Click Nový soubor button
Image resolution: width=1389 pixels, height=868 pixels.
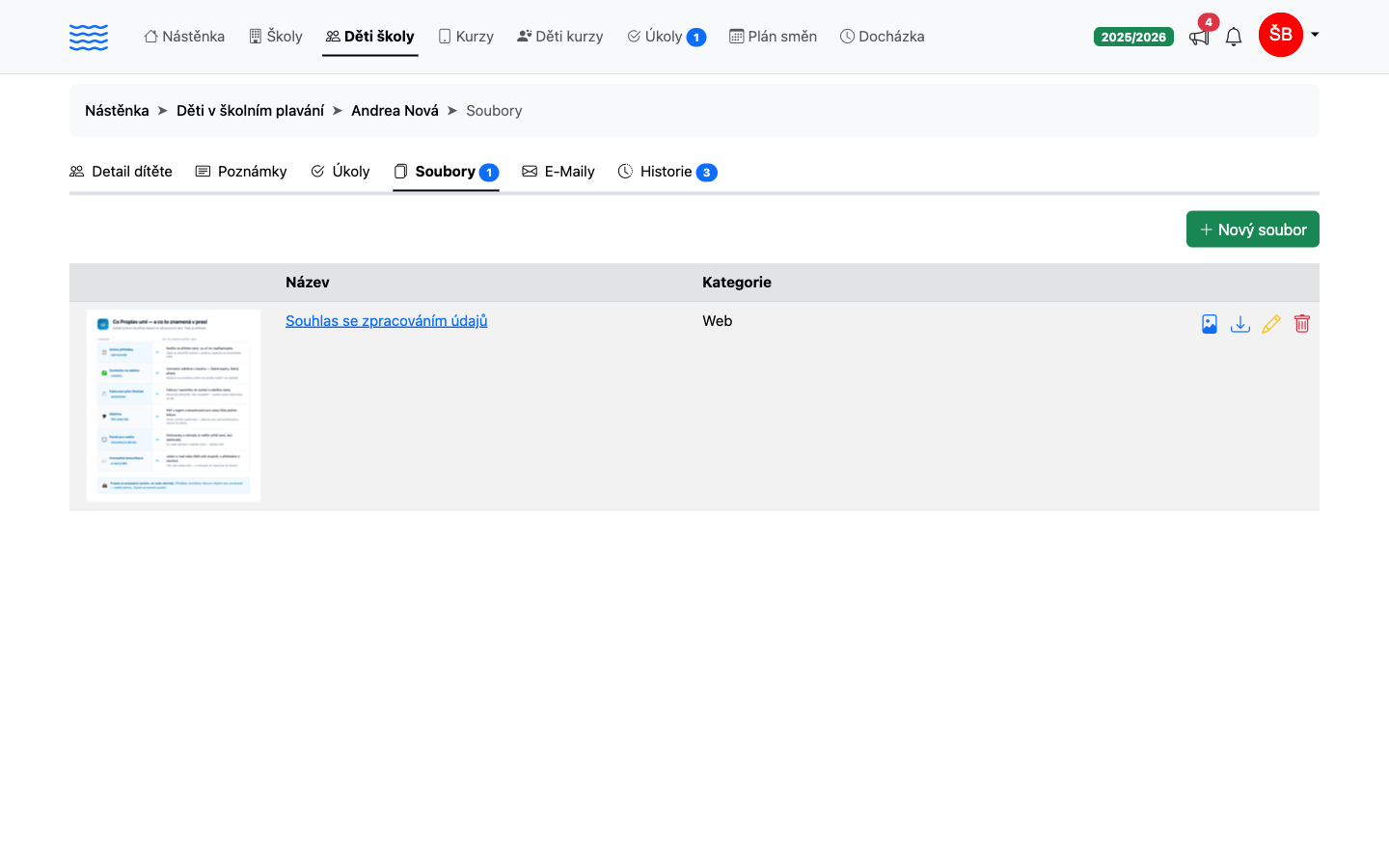(x=1252, y=230)
